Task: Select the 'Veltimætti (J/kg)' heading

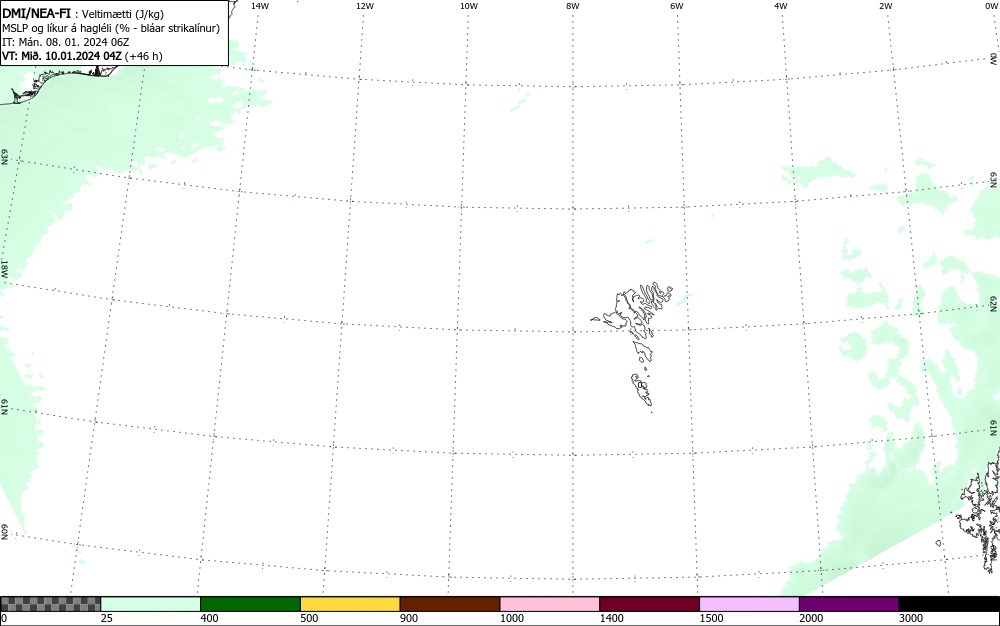Action: 122,14
